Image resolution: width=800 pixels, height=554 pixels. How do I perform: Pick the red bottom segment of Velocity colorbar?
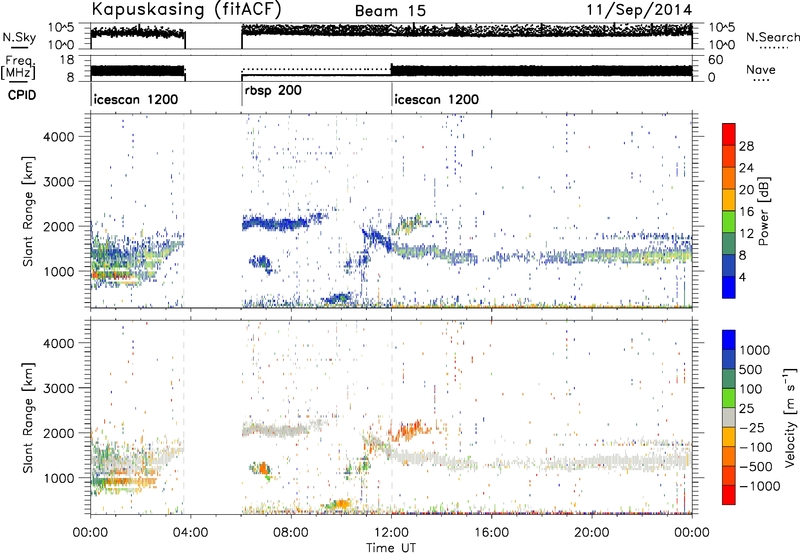(x=729, y=495)
